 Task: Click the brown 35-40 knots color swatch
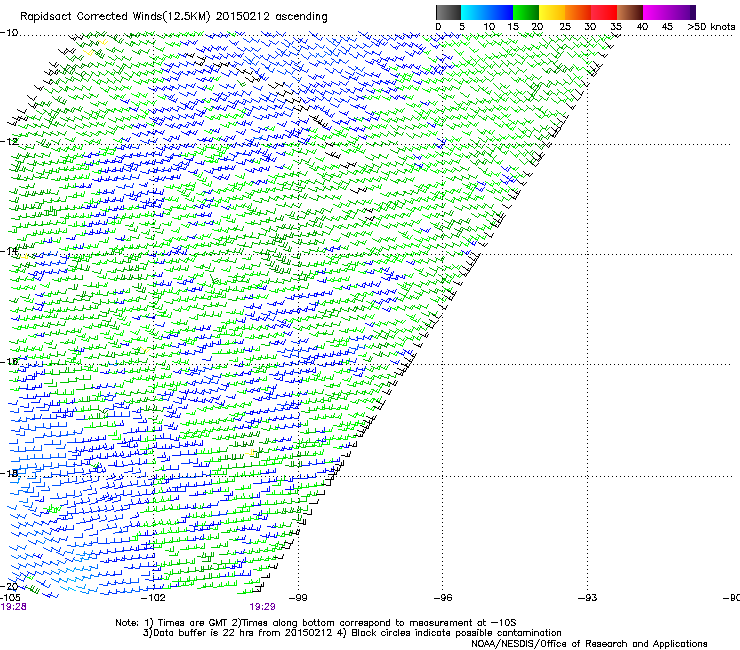(630, 12)
